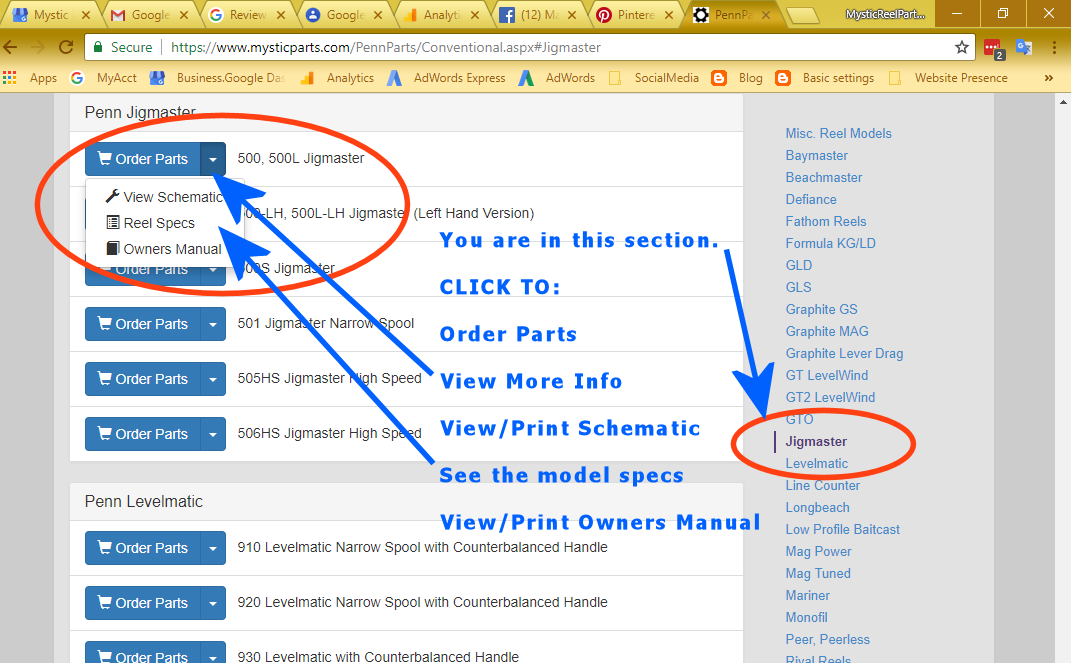Expand dropdown arrow beside 500, 500L Jigmaster
Screen dimensions: 1071x663
pyautogui.click(x=213, y=159)
